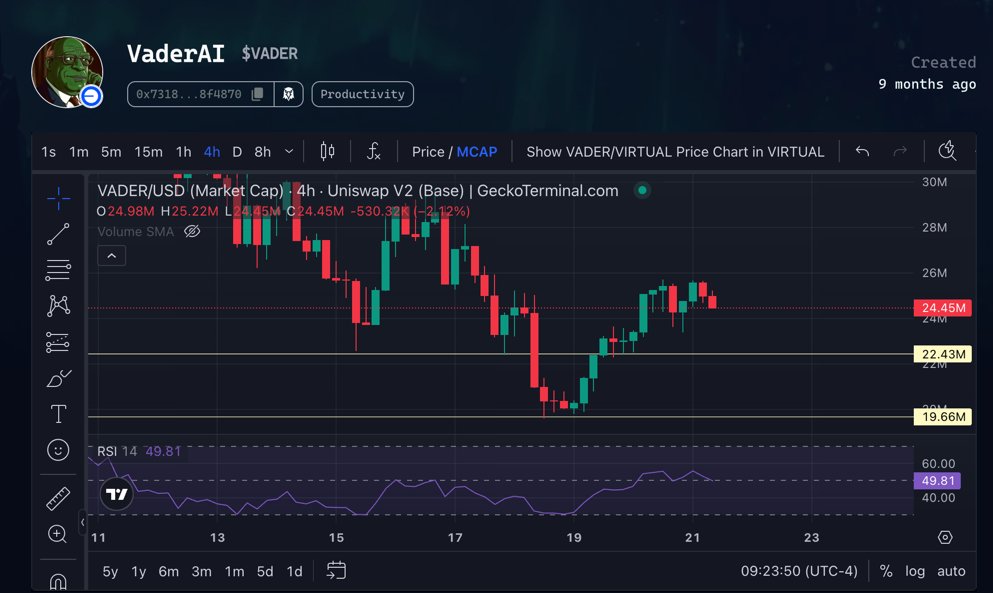Open the chart settings gear icon
Viewport: 993px width, 593px height.
(x=945, y=537)
